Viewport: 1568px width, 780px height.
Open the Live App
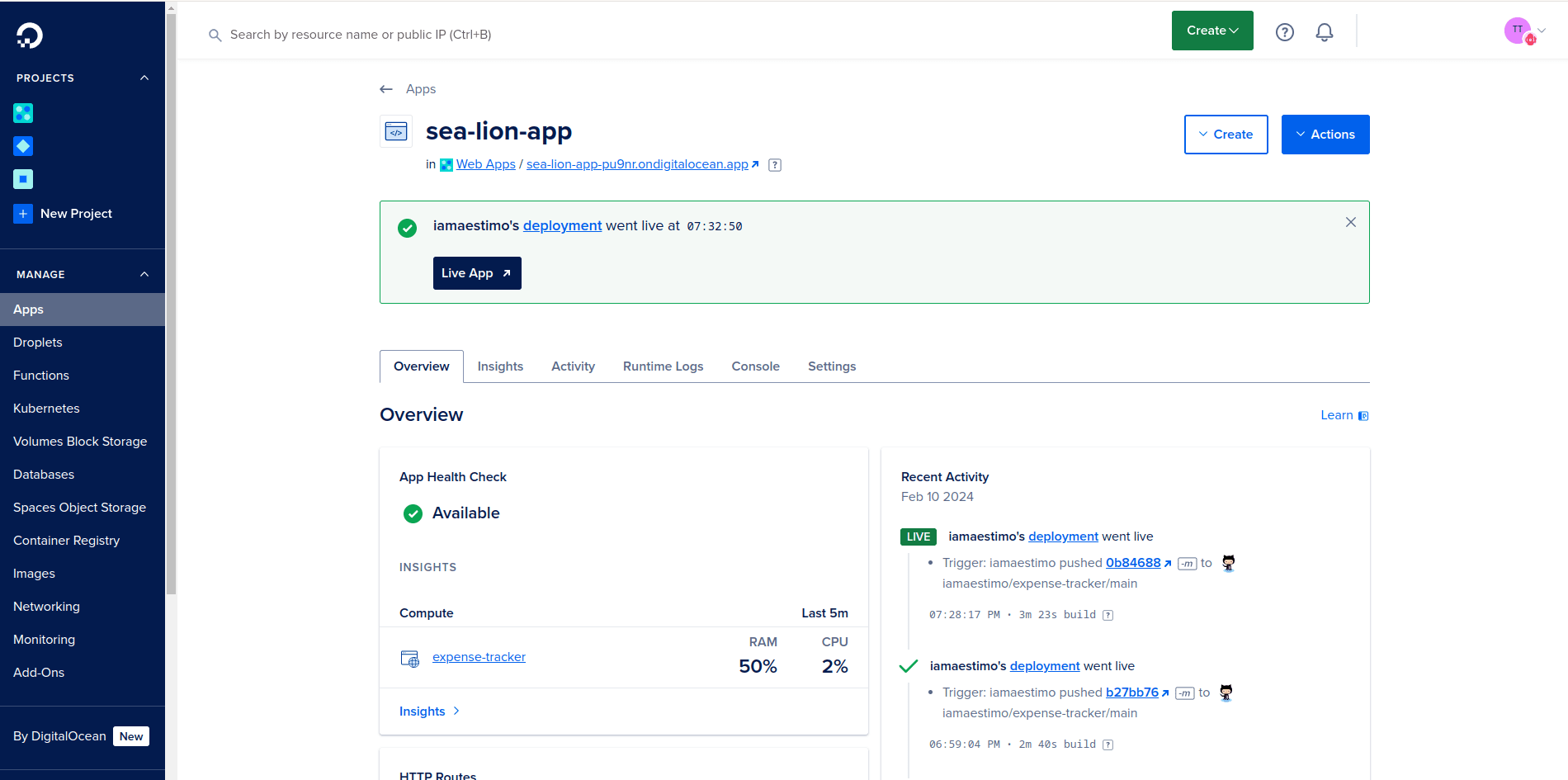point(476,272)
